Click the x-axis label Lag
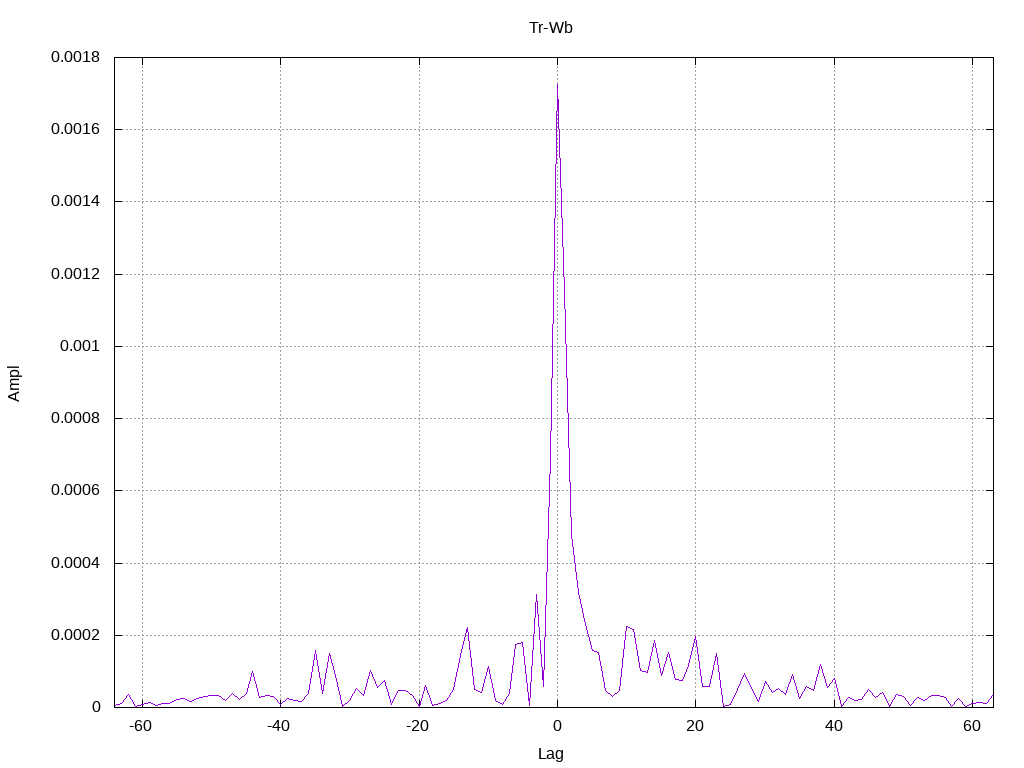Viewport: 1024px width, 768px height. click(x=551, y=754)
